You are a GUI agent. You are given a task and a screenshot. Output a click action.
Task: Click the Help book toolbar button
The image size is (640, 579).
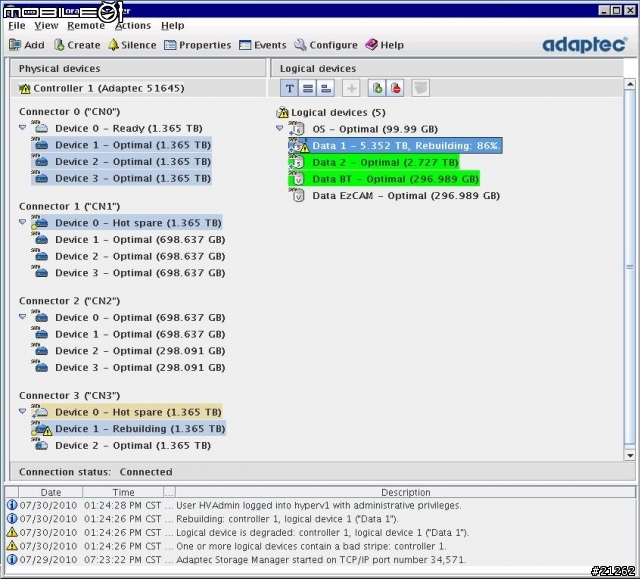[384, 45]
